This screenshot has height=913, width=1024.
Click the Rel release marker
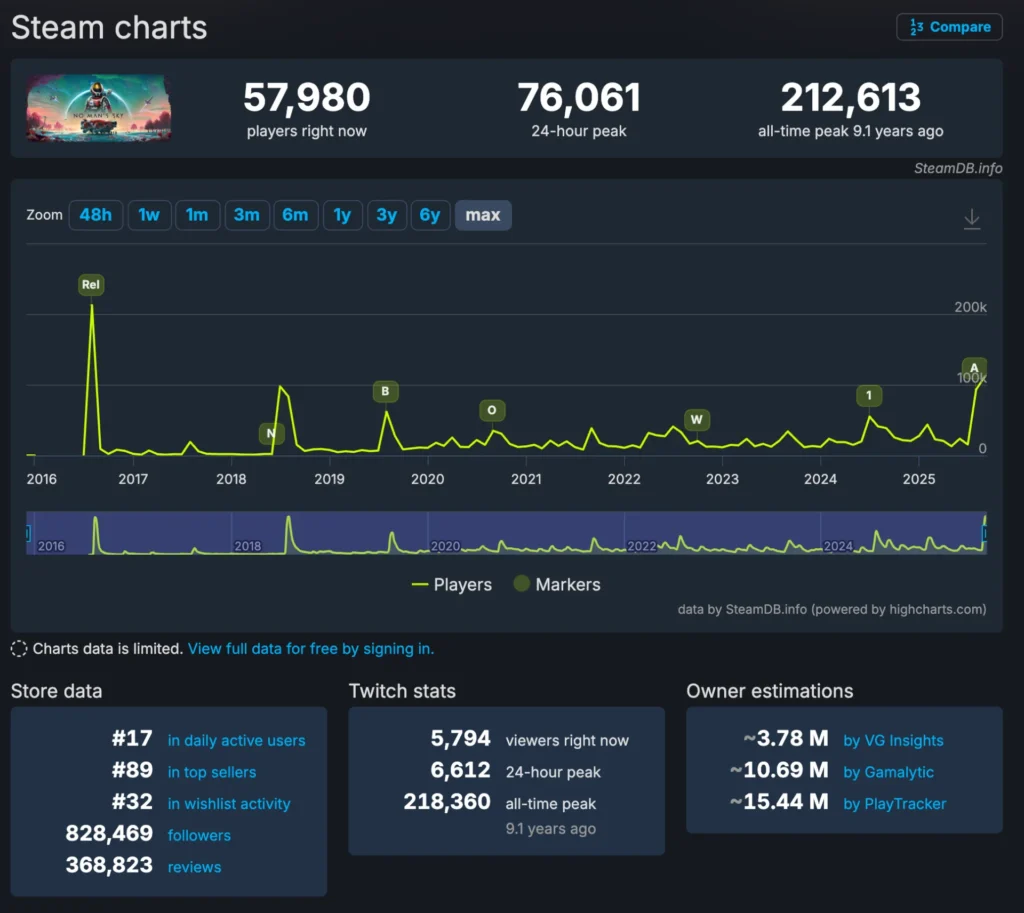91,285
